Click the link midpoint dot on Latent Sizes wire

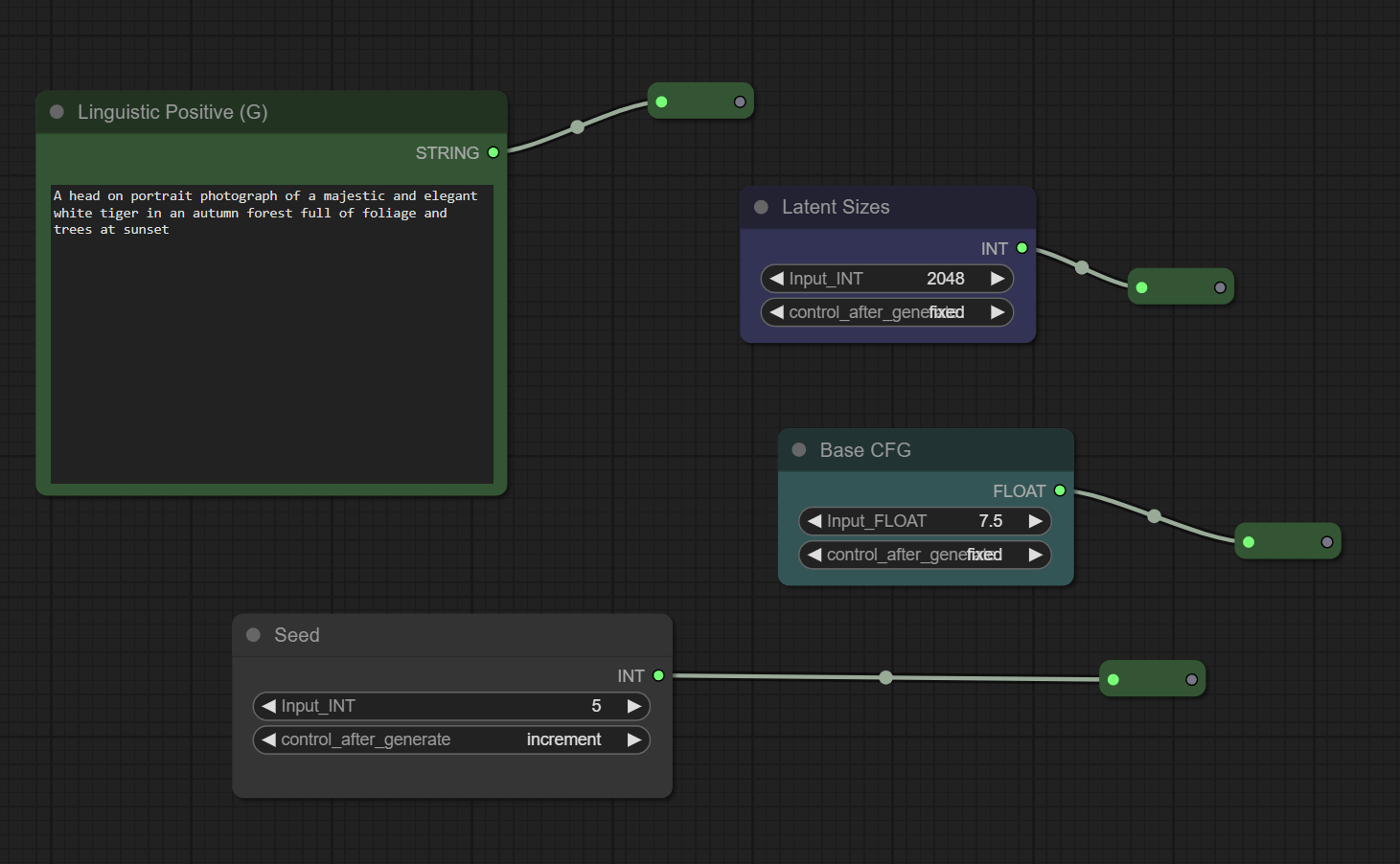(x=1082, y=267)
